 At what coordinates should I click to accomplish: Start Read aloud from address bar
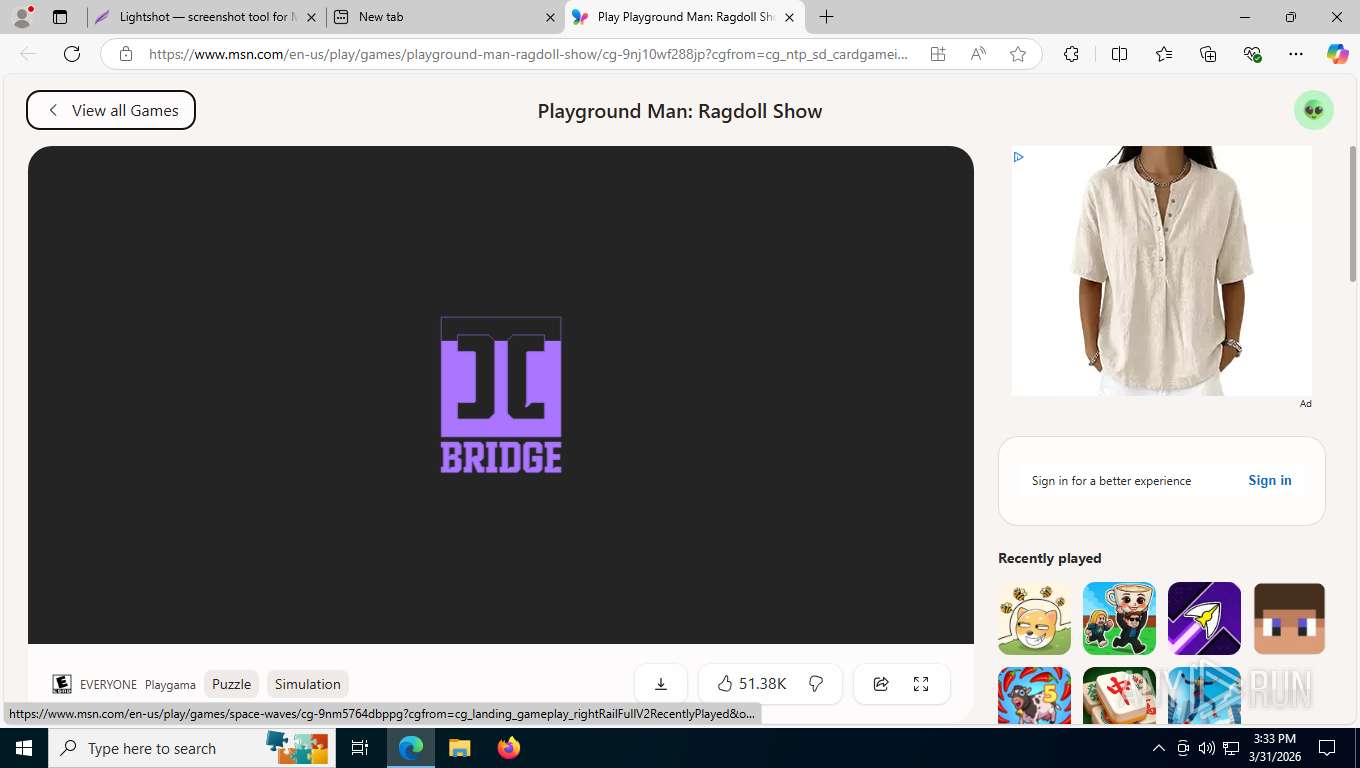[978, 54]
